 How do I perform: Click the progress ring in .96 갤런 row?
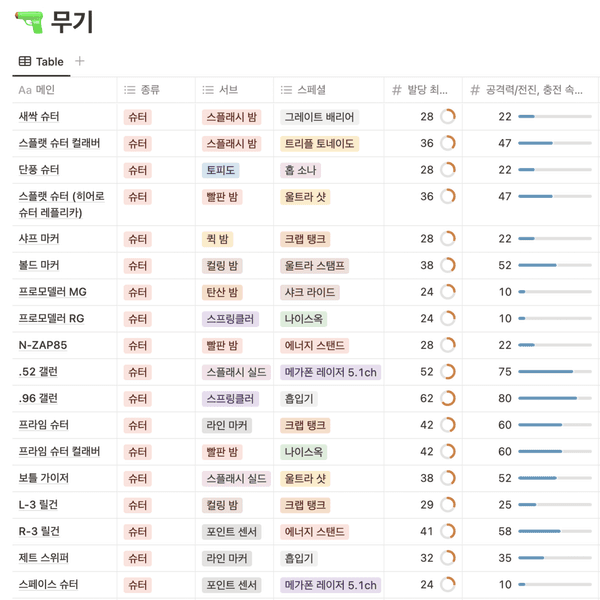tap(448, 398)
